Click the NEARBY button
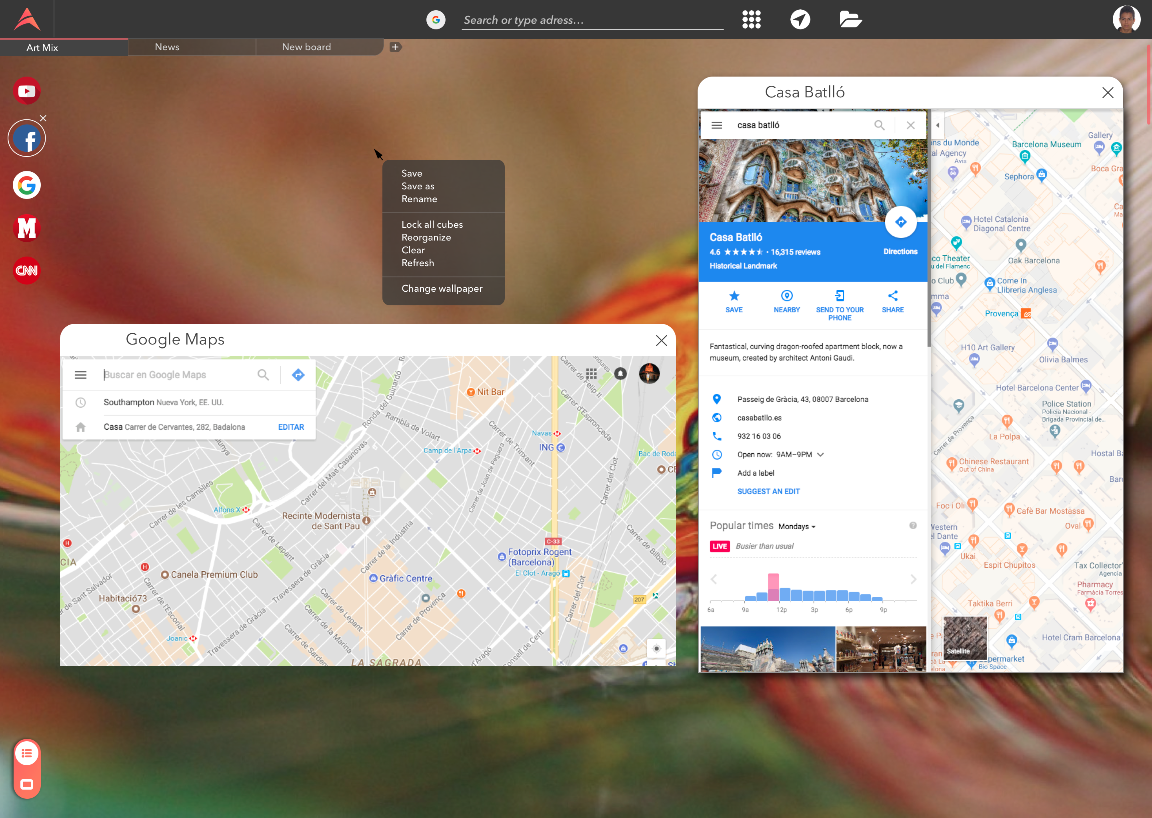1152x818 pixels. [786, 301]
